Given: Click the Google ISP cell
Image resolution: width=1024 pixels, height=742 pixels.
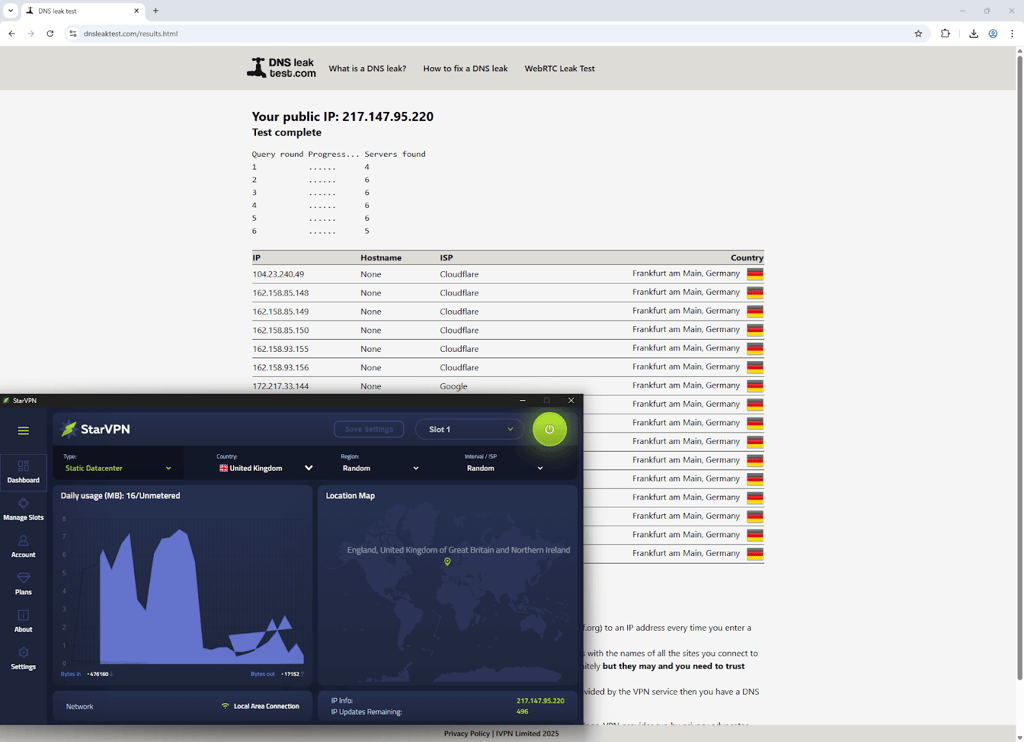Looking at the screenshot, I should (x=453, y=386).
